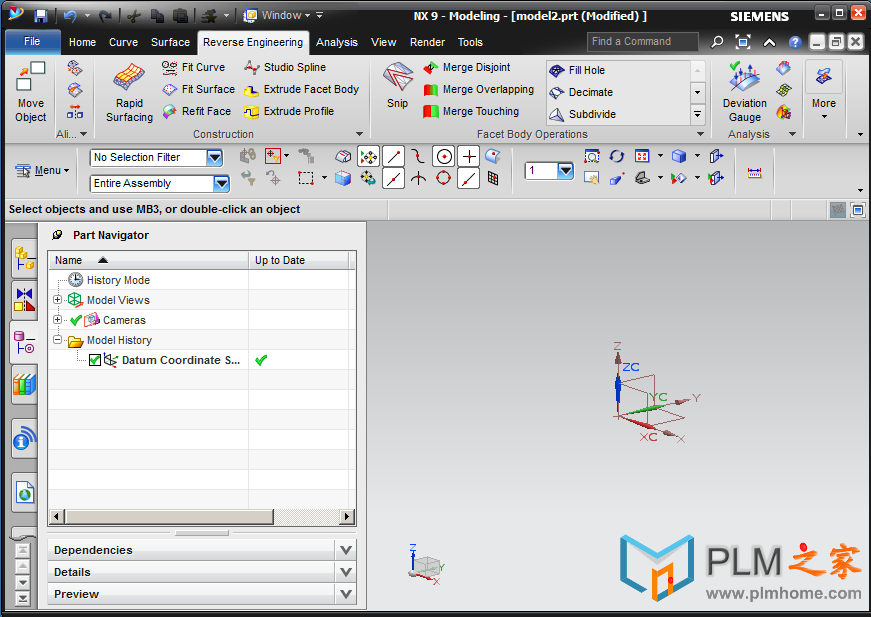Toggle the End Point snap option
Image resolution: width=871 pixels, height=617 pixels.
(x=393, y=157)
